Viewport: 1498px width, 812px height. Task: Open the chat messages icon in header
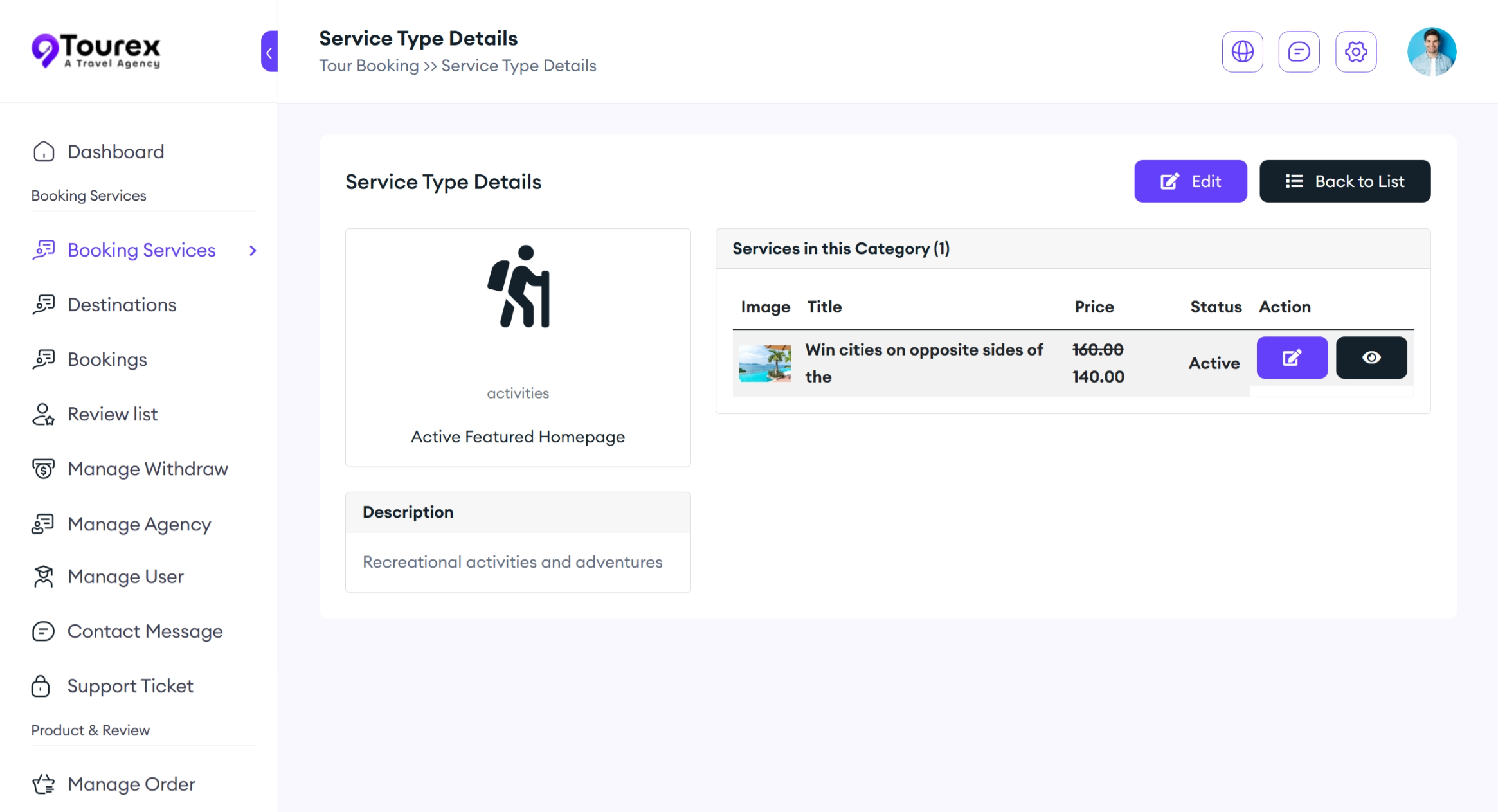click(1299, 51)
